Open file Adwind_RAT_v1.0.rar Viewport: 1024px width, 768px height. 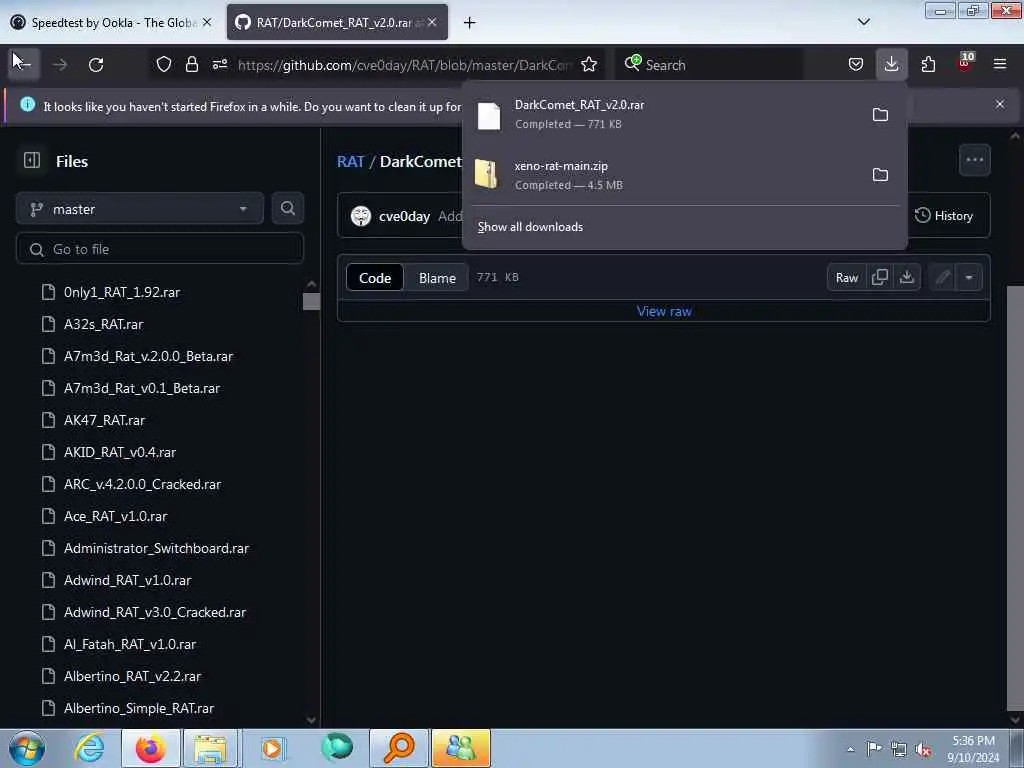[127, 581]
